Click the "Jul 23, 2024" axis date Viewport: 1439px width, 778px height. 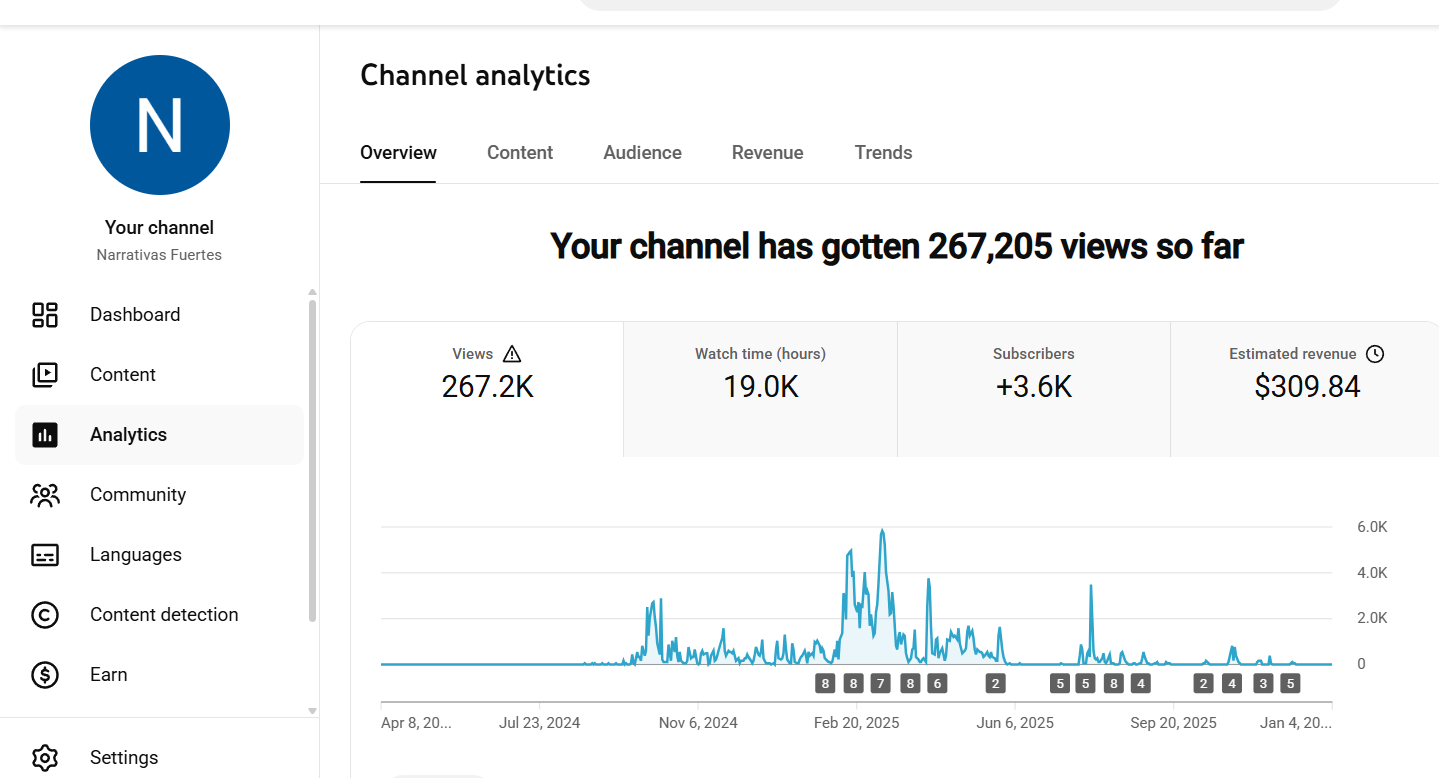540,723
